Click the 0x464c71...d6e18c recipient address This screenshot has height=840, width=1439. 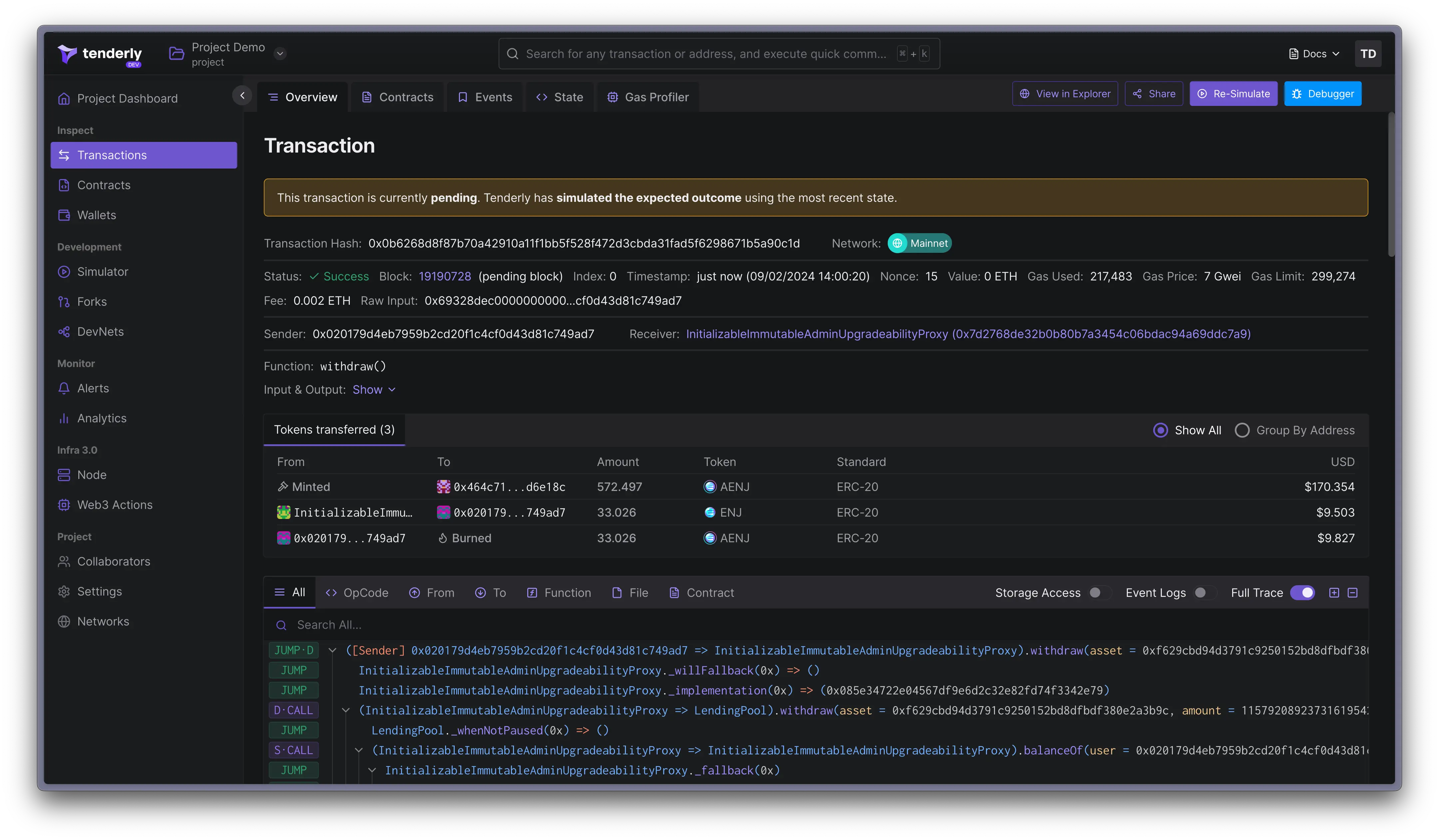click(x=509, y=487)
